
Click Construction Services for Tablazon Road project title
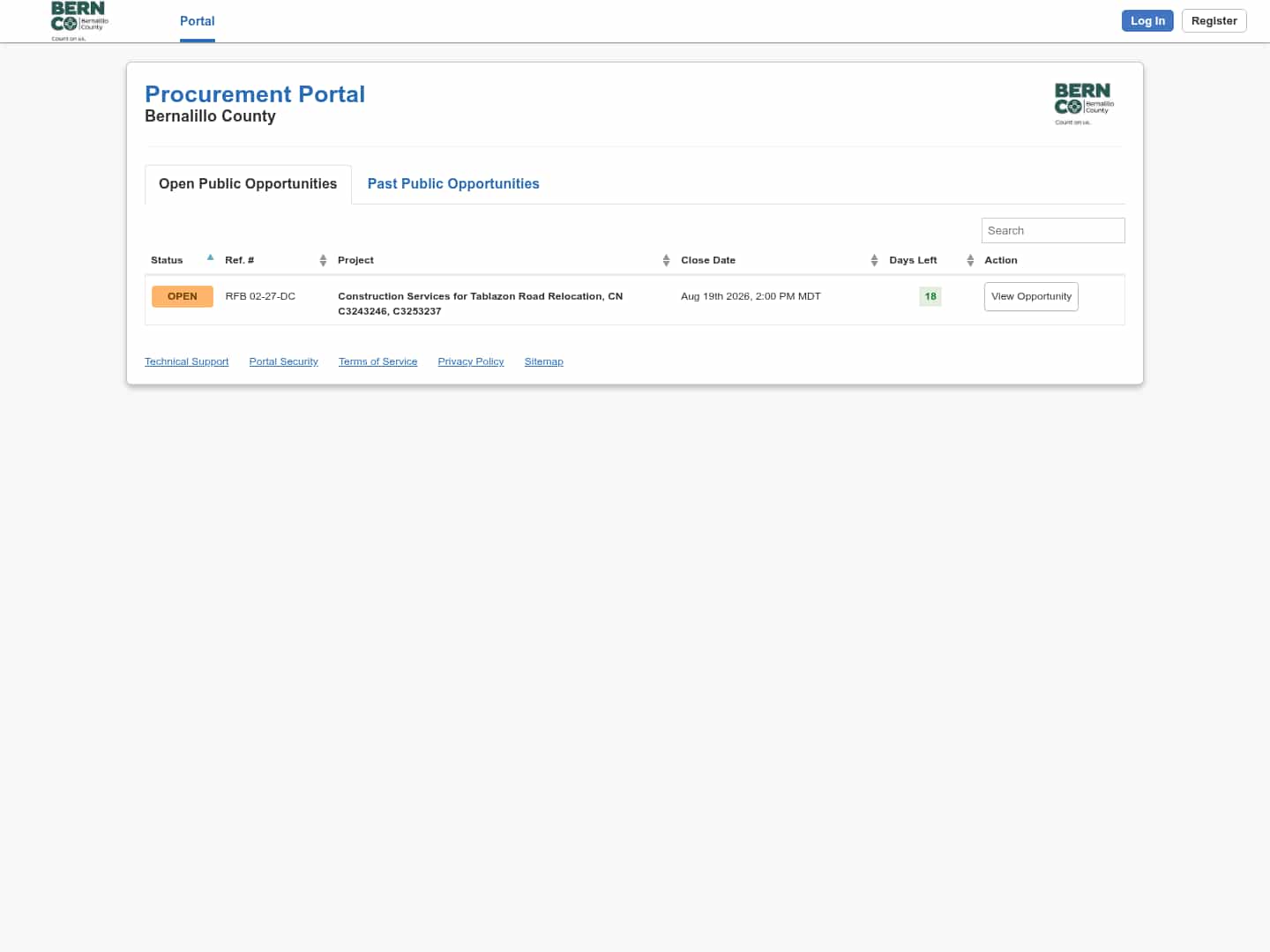click(x=480, y=303)
